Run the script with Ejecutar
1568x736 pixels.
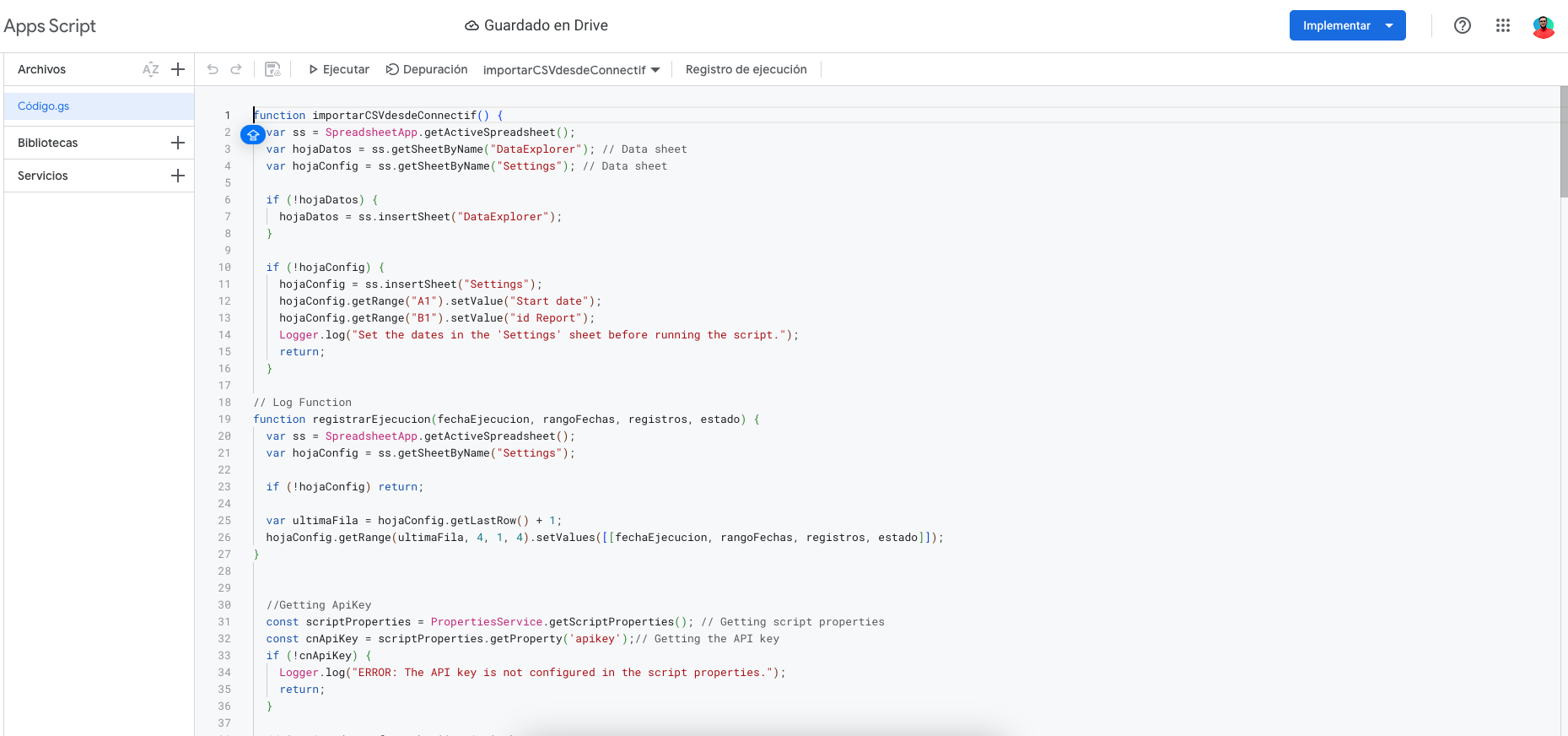click(338, 69)
